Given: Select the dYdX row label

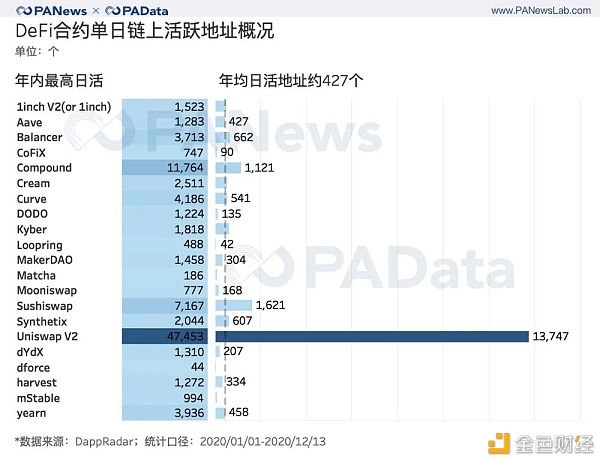Looking at the screenshot, I should pyautogui.click(x=30, y=352).
